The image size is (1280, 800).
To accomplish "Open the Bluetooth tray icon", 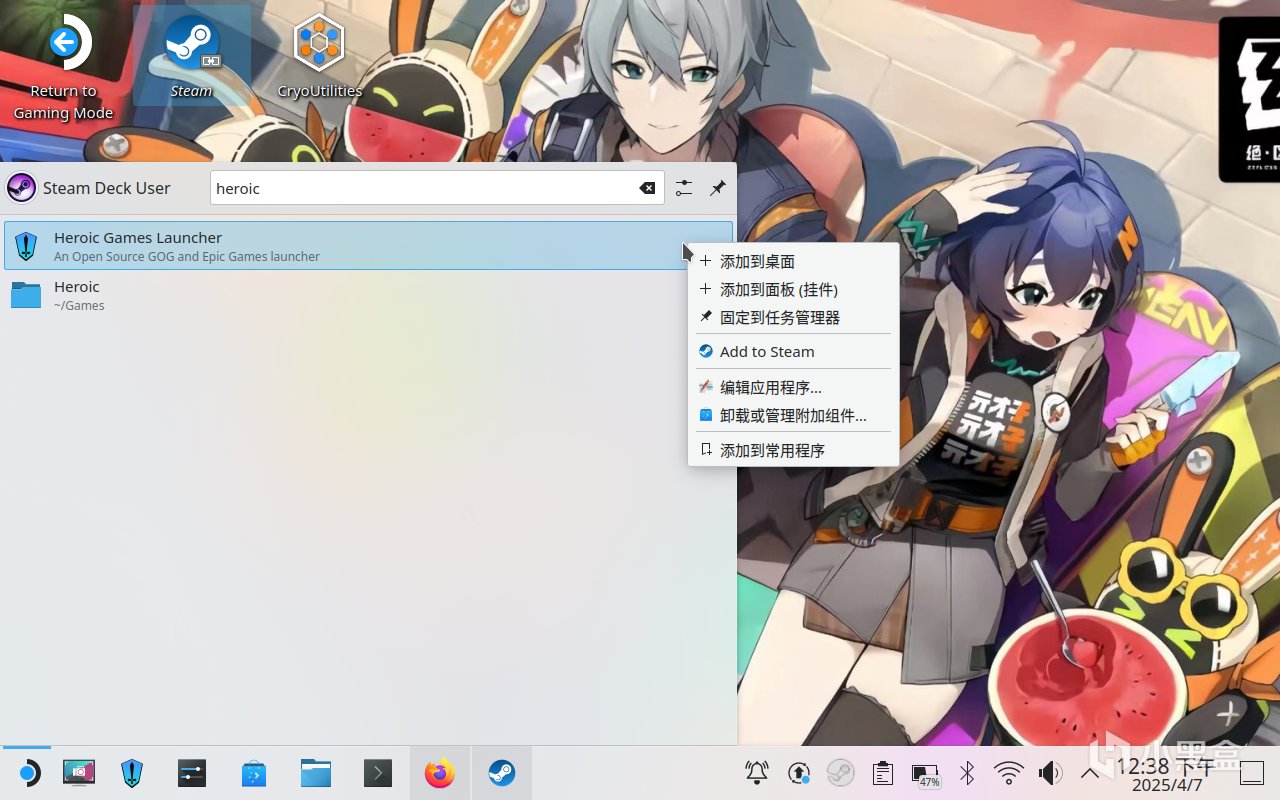I will point(967,773).
